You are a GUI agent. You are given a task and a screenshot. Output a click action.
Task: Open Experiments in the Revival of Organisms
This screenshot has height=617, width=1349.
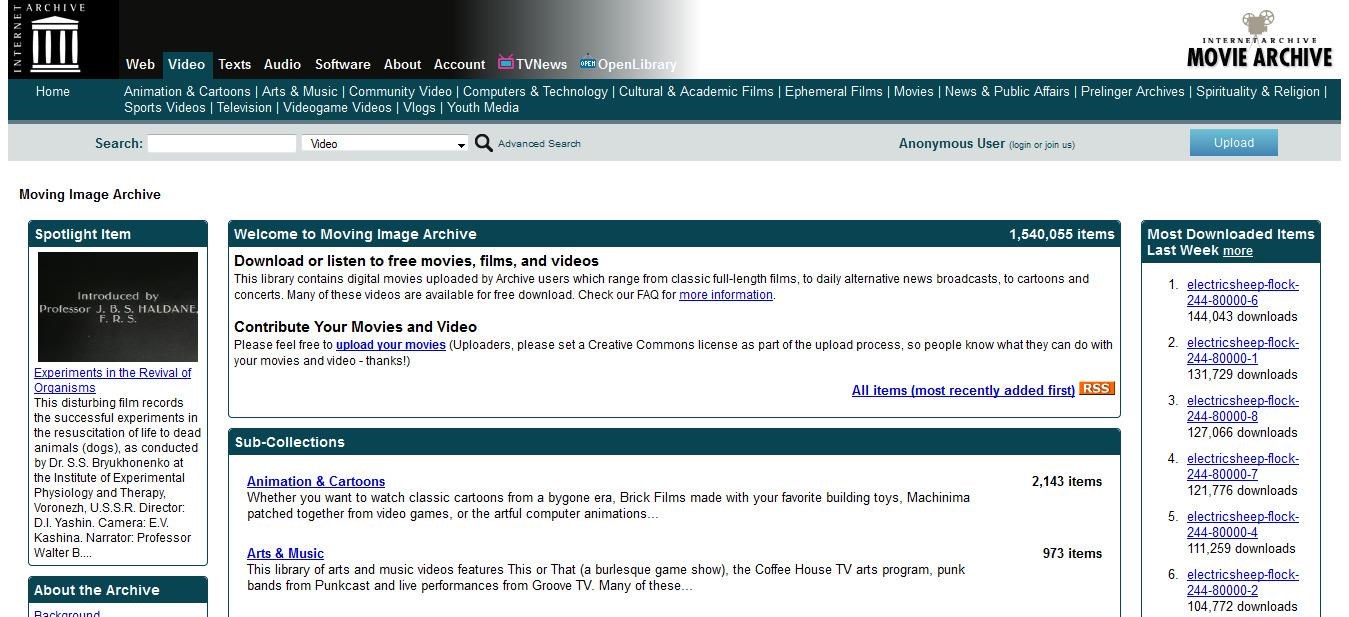pos(112,380)
